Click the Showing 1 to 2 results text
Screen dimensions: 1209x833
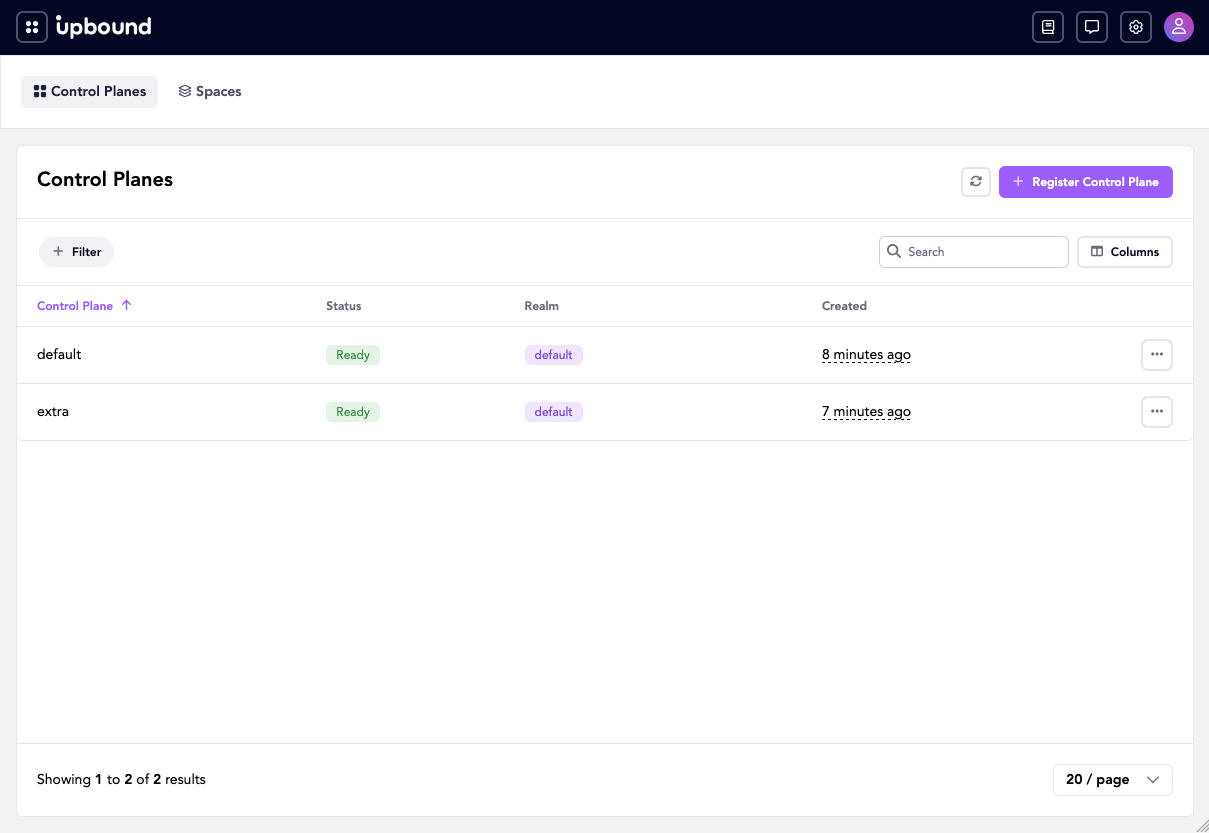[x=121, y=780]
